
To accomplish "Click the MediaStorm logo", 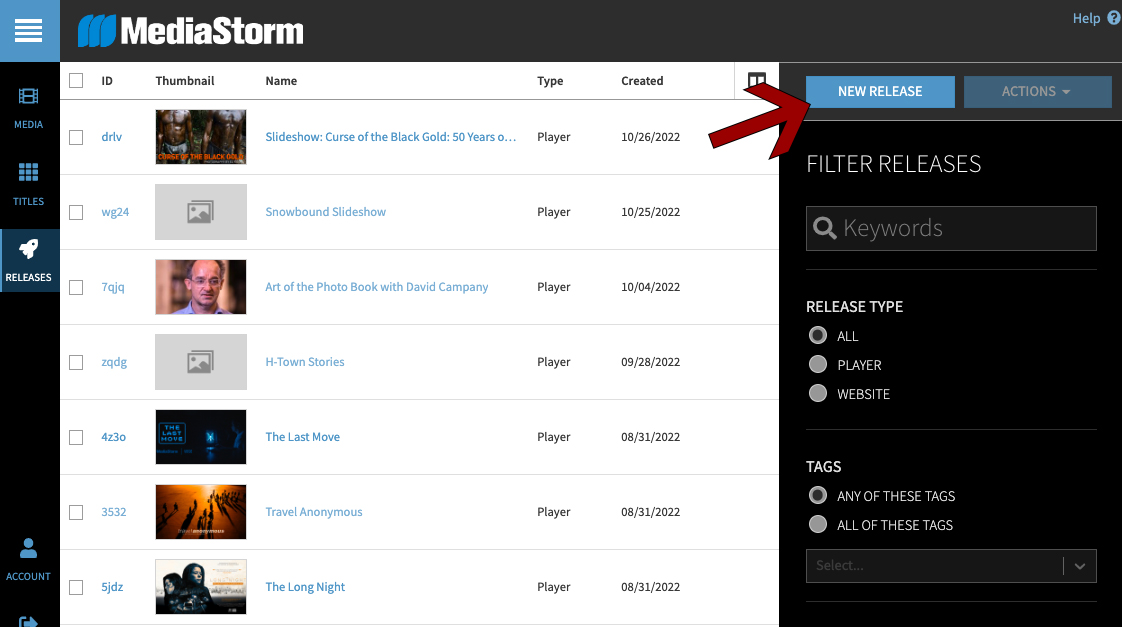I will (191, 31).
